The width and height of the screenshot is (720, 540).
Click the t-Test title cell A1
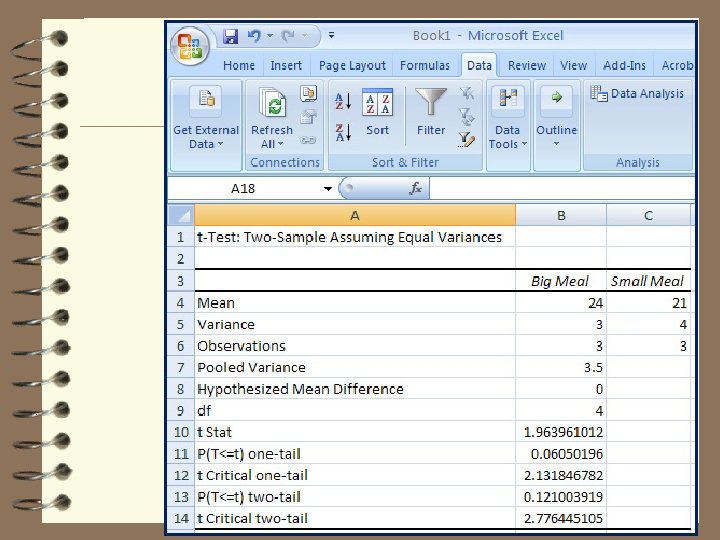click(354, 237)
